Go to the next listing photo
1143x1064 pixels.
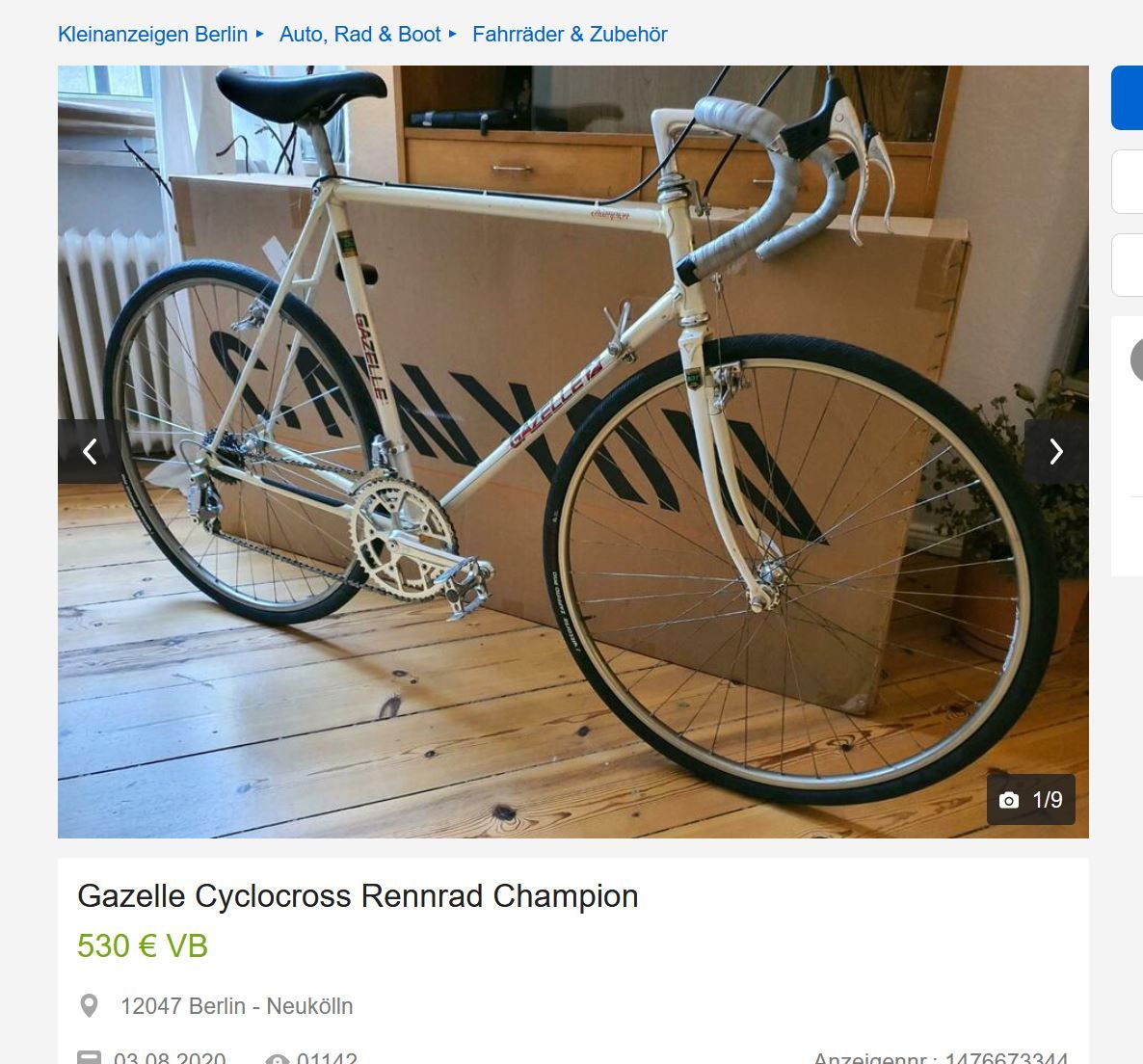pyautogui.click(x=1056, y=451)
